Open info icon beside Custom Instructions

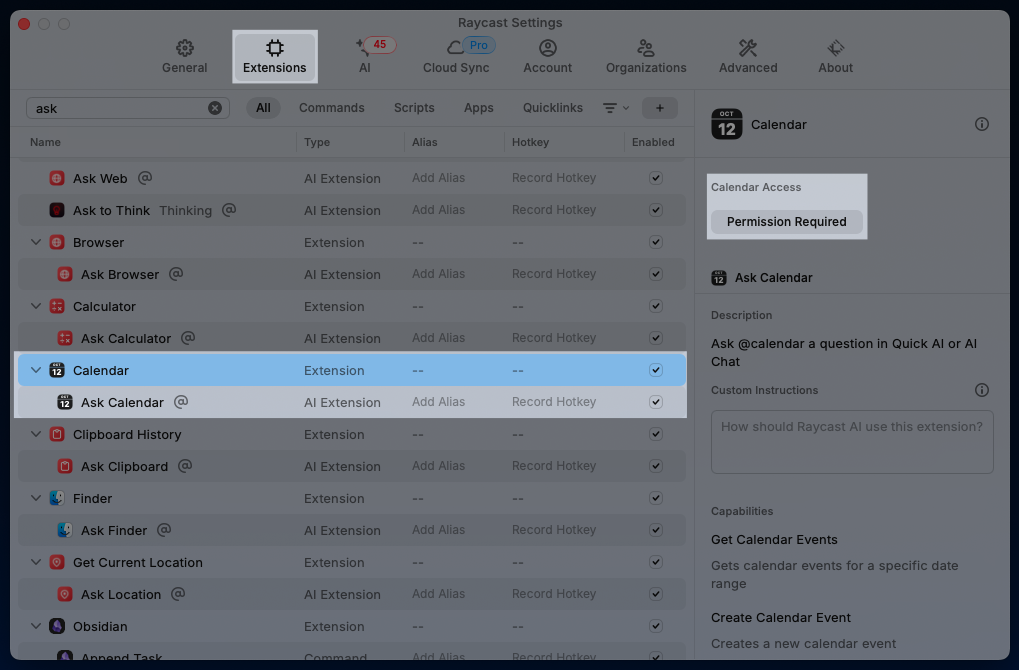pyautogui.click(x=981, y=390)
